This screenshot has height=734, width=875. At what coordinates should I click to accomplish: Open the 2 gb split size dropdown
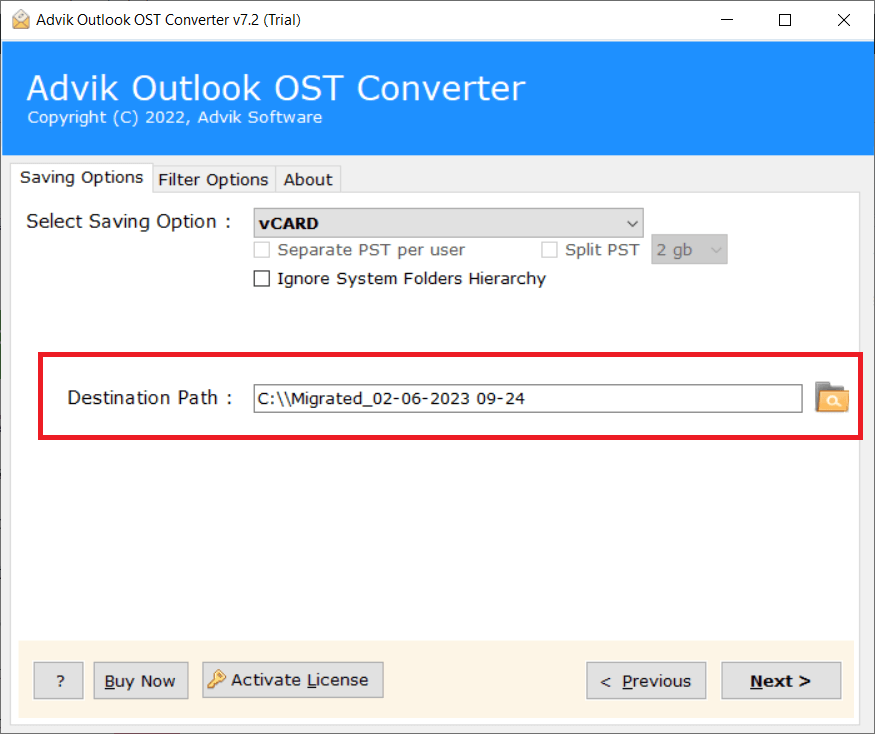(x=689, y=250)
